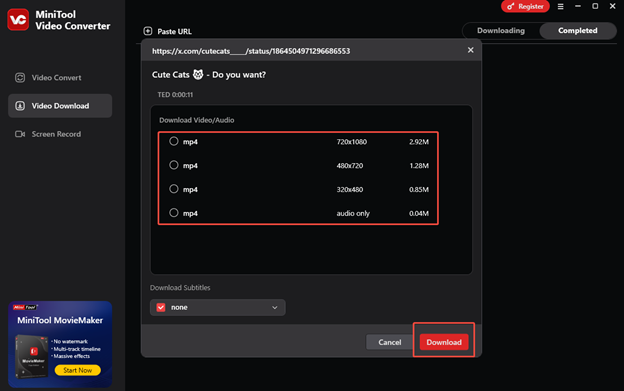Click the Paste URL label
This screenshot has width=624, height=391.
pos(174,31)
